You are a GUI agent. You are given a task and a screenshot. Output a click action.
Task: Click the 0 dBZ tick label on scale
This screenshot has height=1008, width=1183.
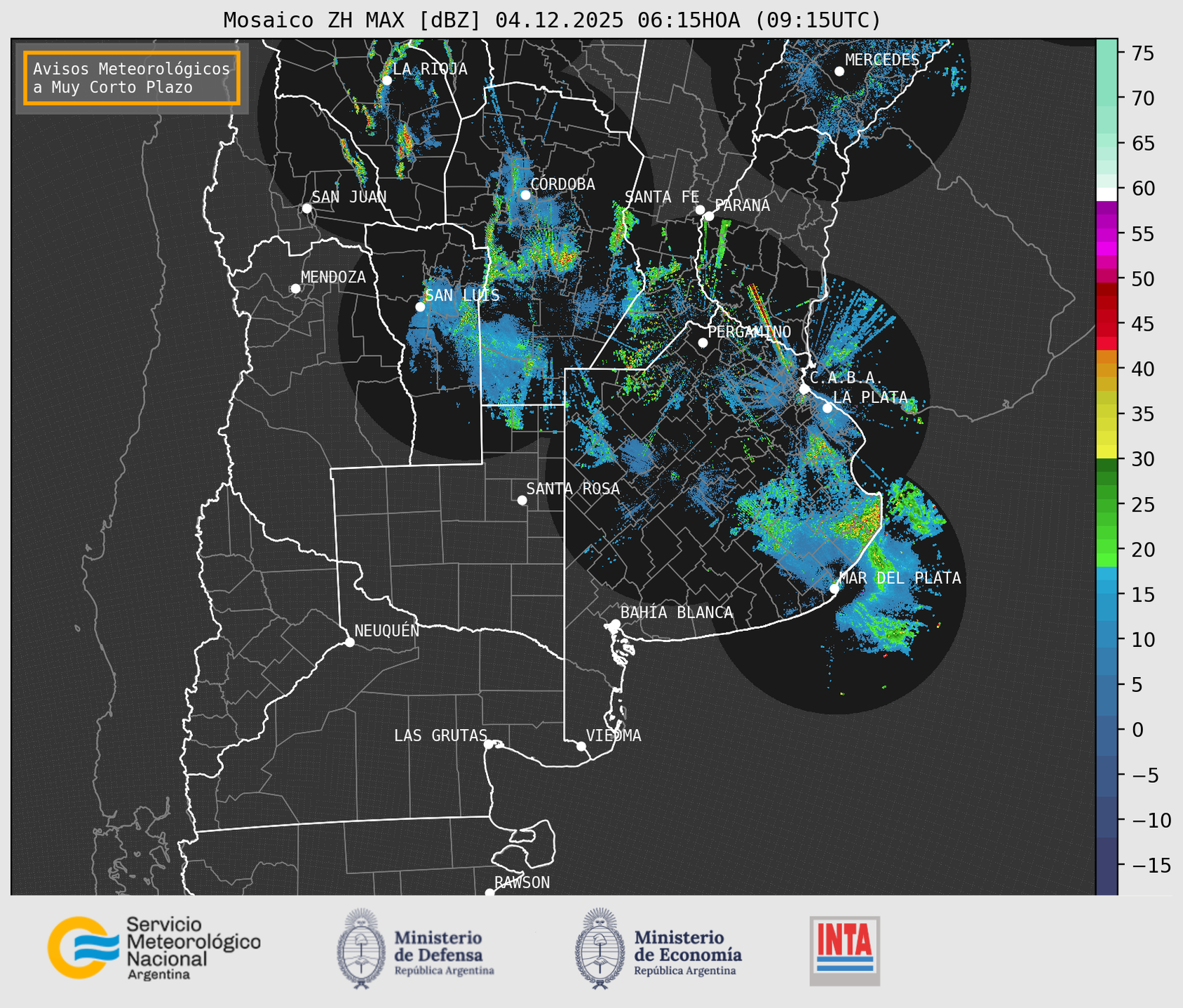(x=1137, y=730)
